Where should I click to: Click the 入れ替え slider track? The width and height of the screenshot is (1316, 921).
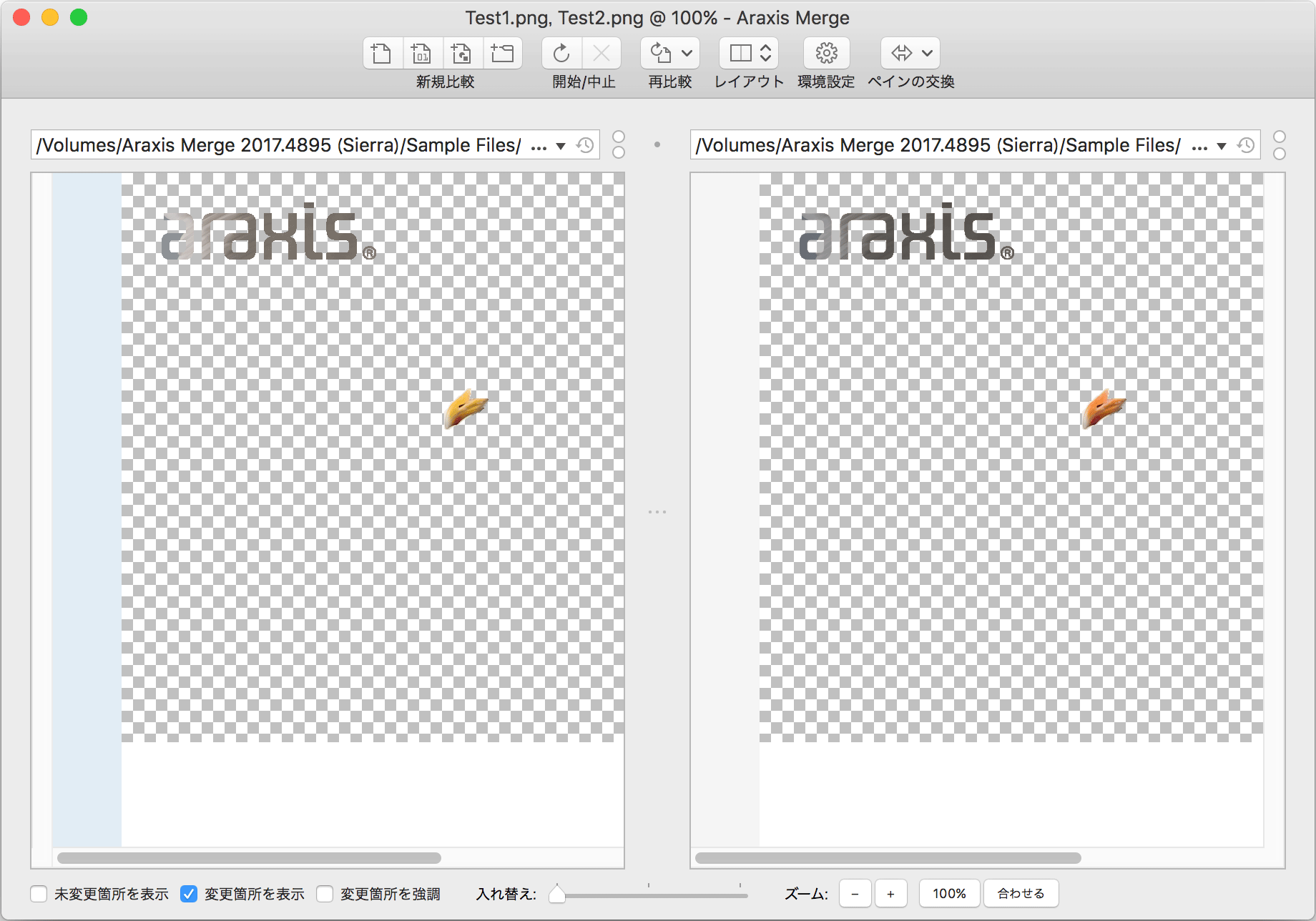tap(651, 895)
